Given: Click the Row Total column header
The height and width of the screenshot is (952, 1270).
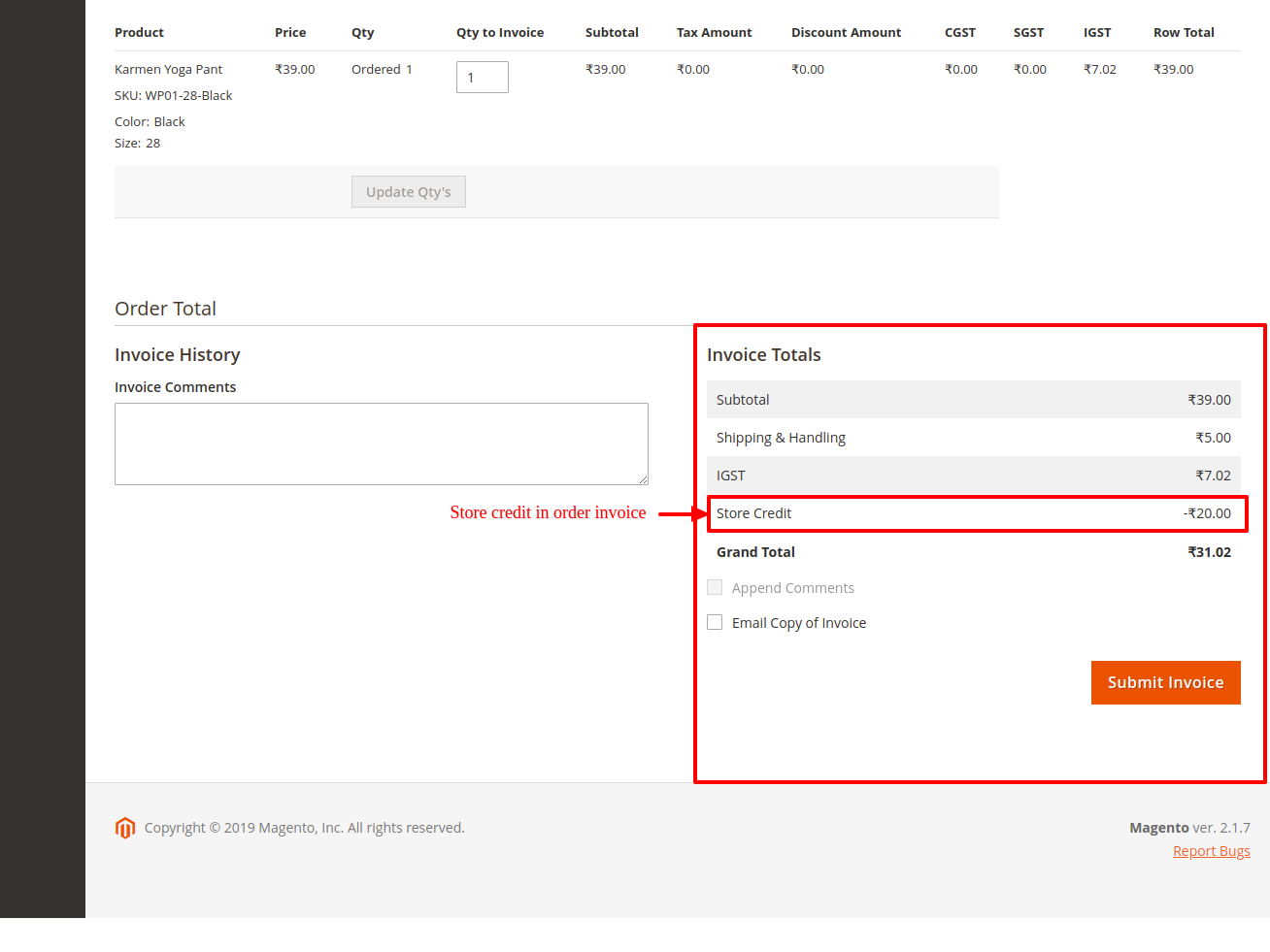Looking at the screenshot, I should 1184,33.
